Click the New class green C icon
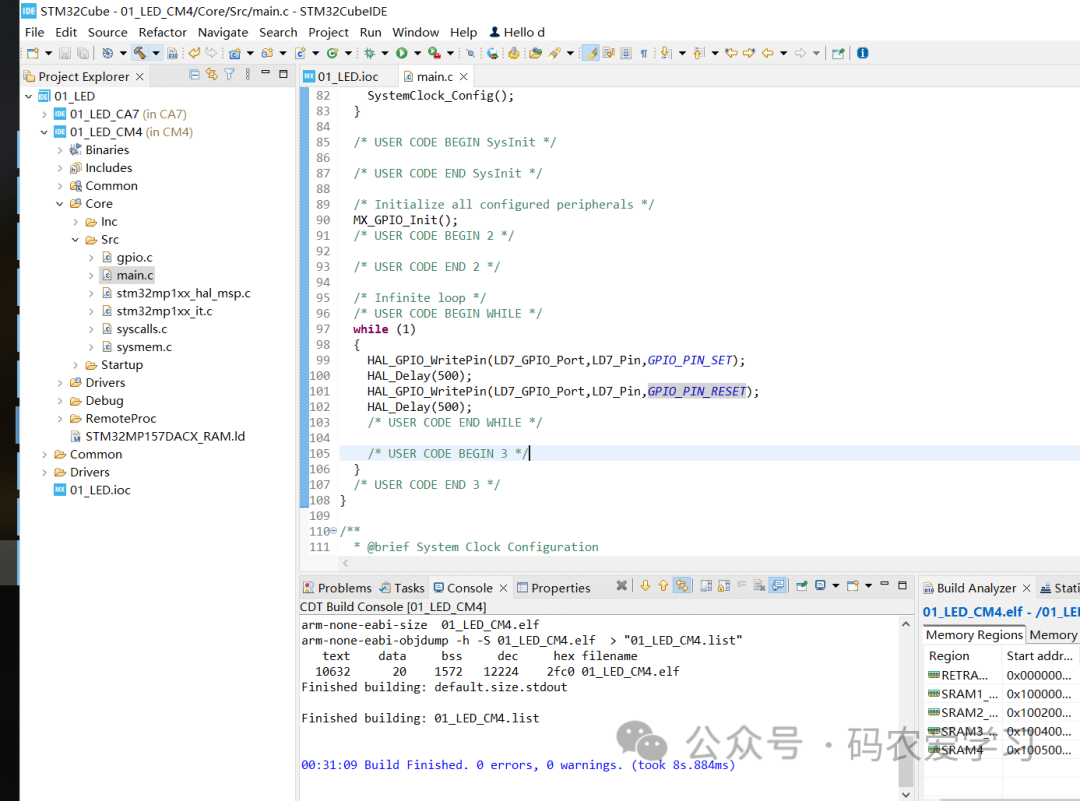The image size is (1080, 801). pyautogui.click(x=333, y=53)
